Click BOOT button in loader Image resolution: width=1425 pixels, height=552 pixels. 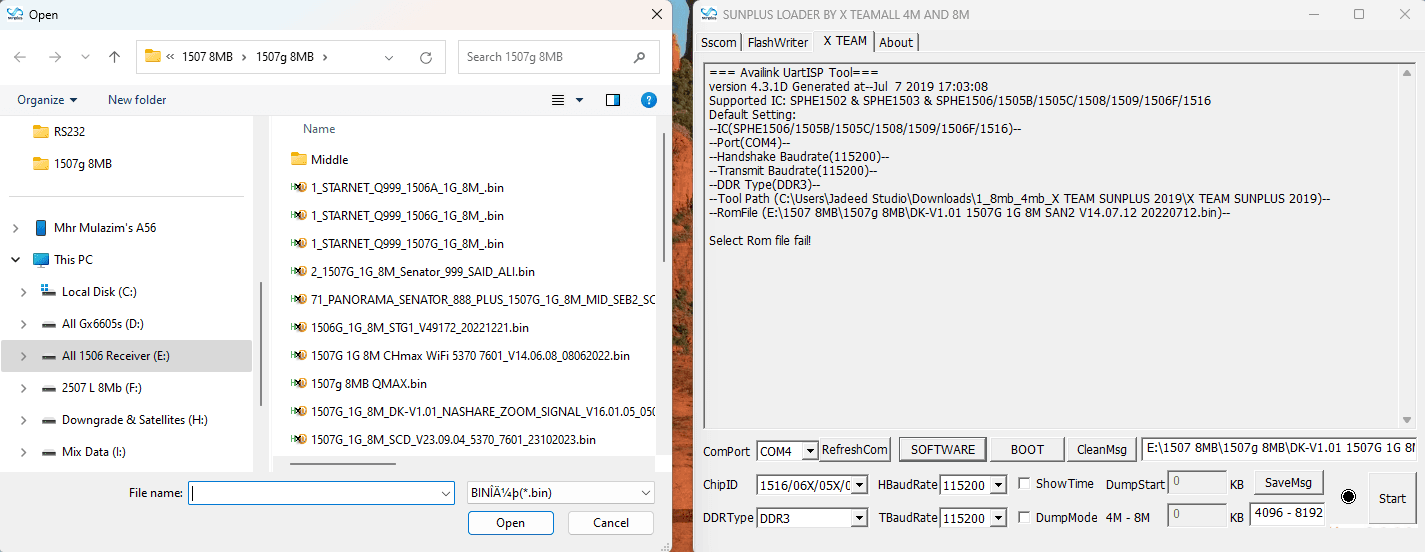(x=1027, y=450)
